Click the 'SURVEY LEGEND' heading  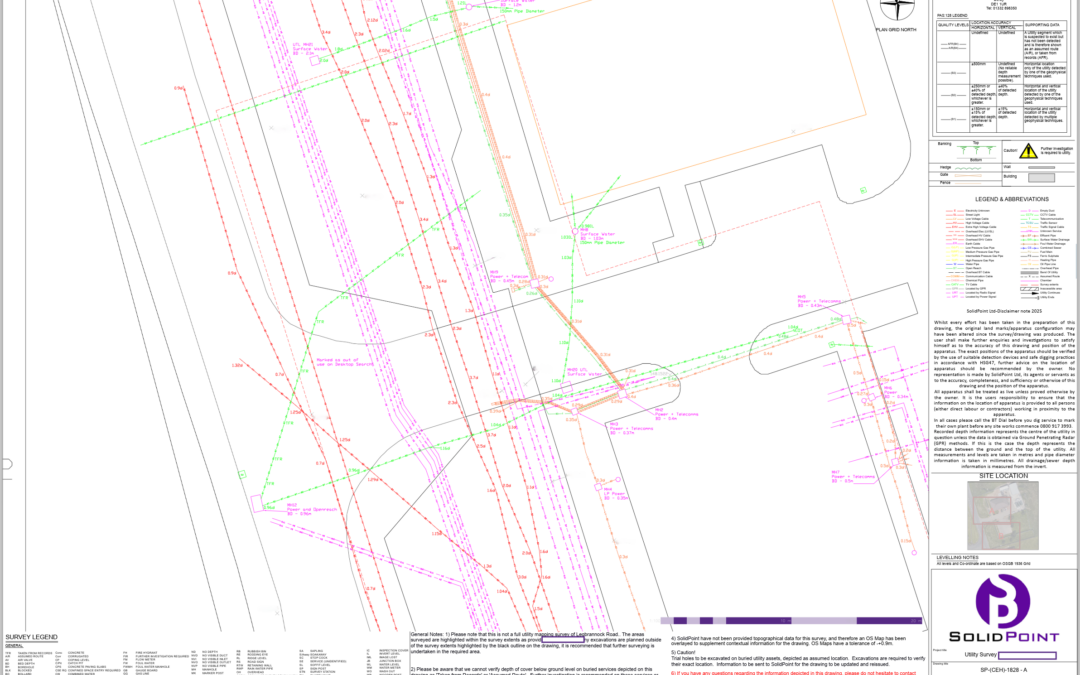click(32, 637)
